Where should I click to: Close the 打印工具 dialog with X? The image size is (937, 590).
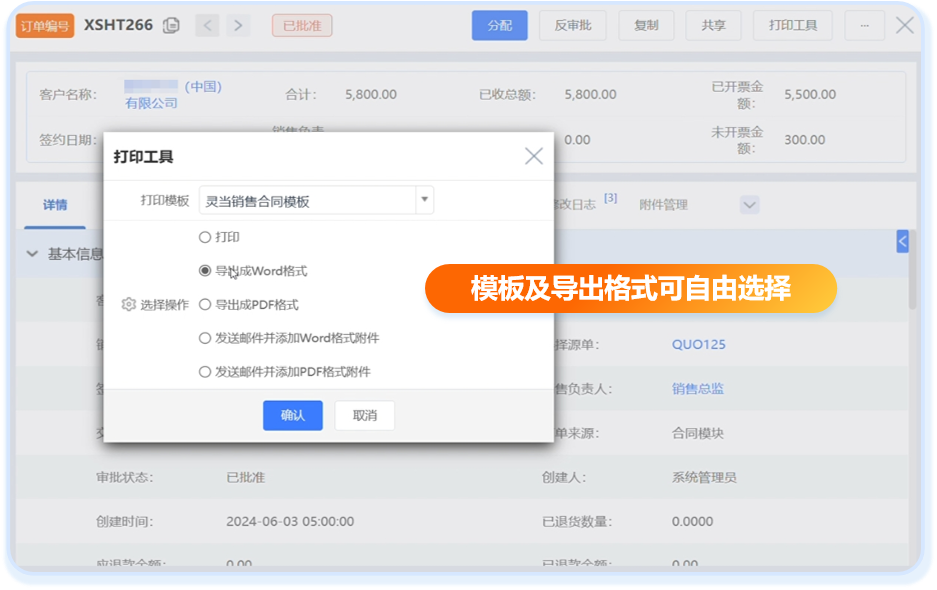[534, 156]
